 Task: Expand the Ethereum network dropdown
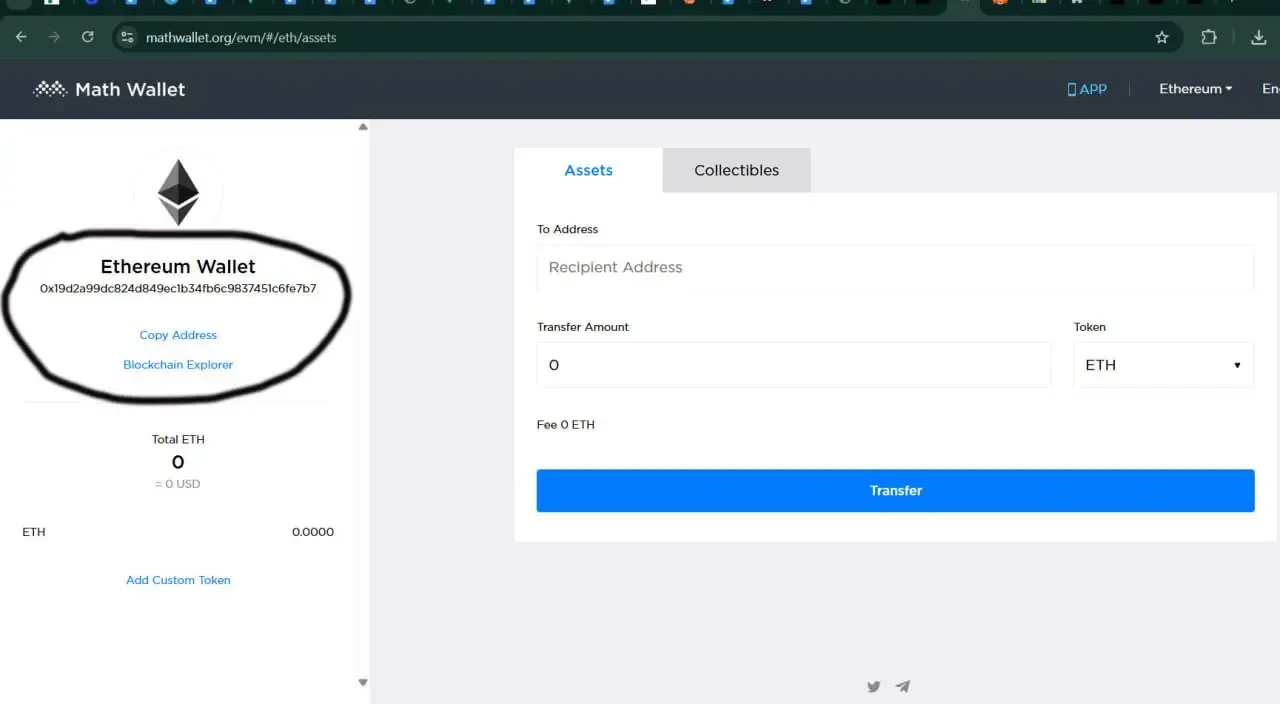(x=1195, y=89)
